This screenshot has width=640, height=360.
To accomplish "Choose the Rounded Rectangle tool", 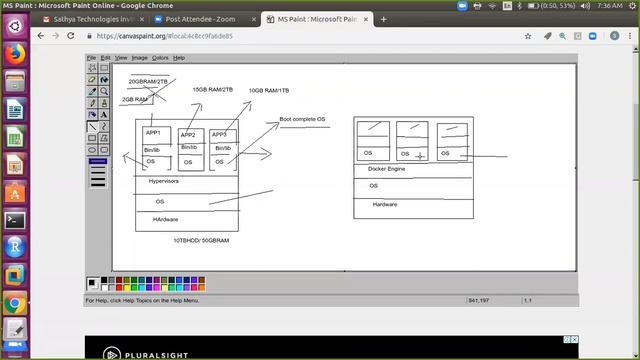I will 104,150.
